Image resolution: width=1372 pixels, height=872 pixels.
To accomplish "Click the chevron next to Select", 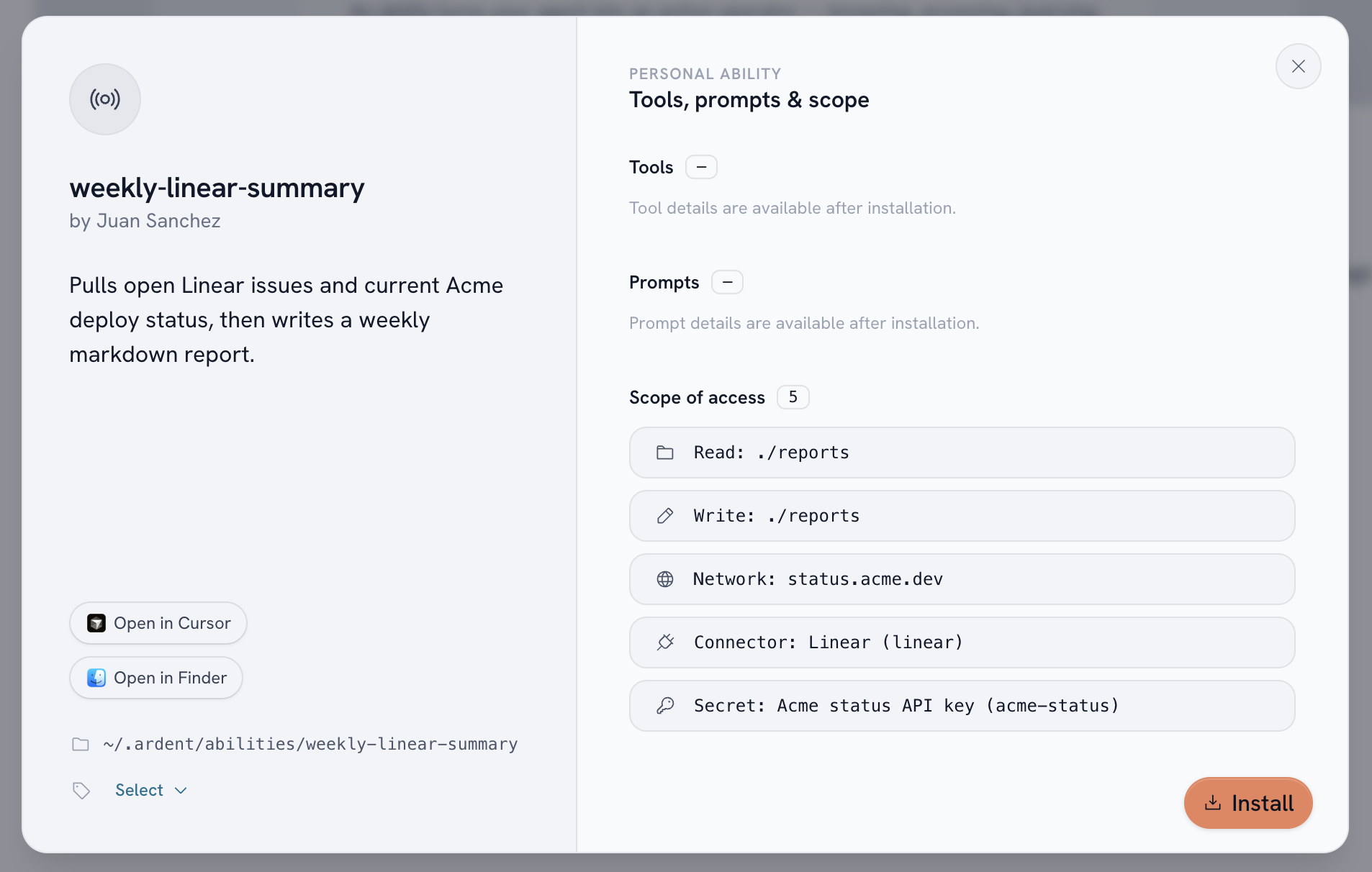I will pos(181,791).
